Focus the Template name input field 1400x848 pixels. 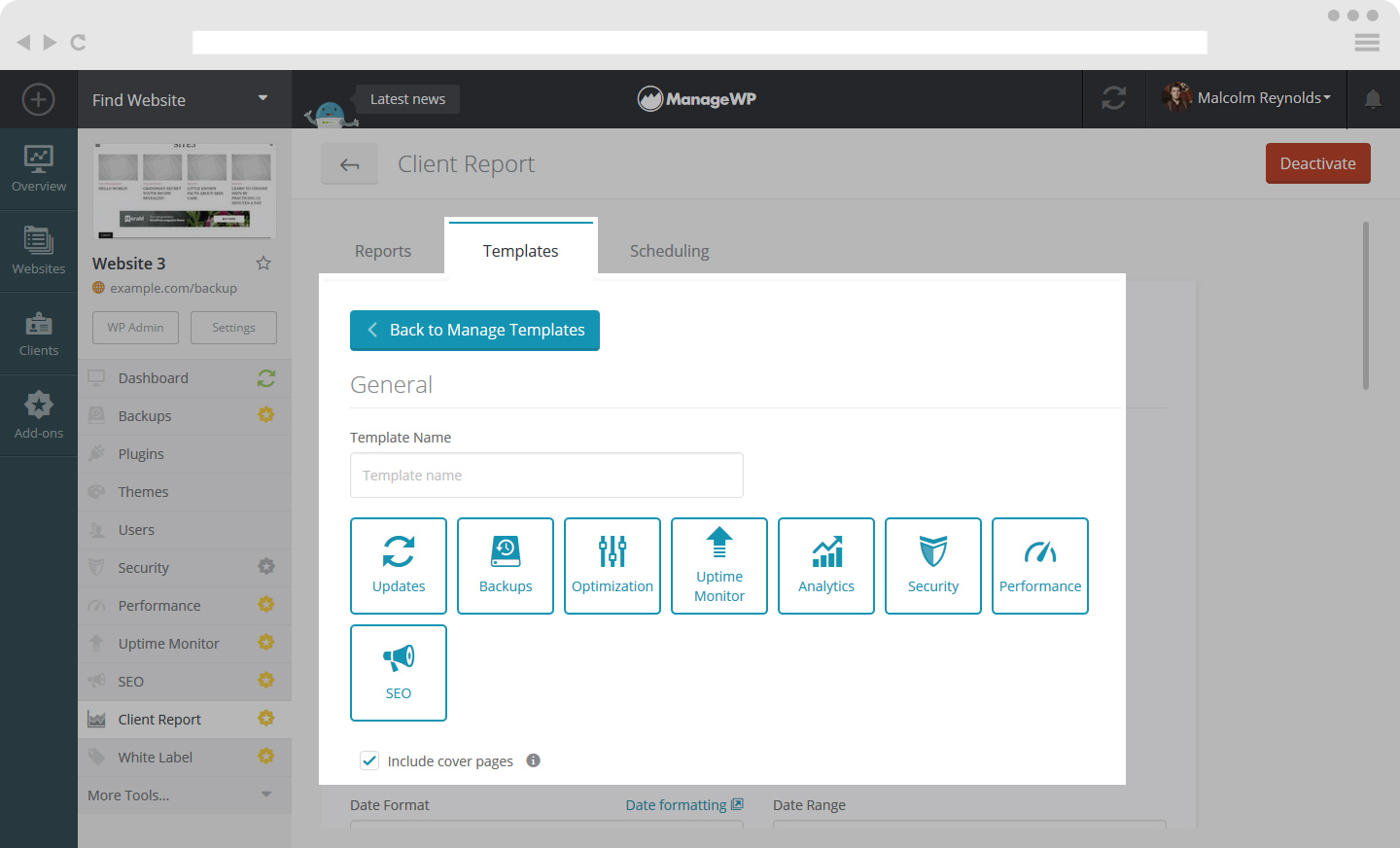tap(546, 476)
